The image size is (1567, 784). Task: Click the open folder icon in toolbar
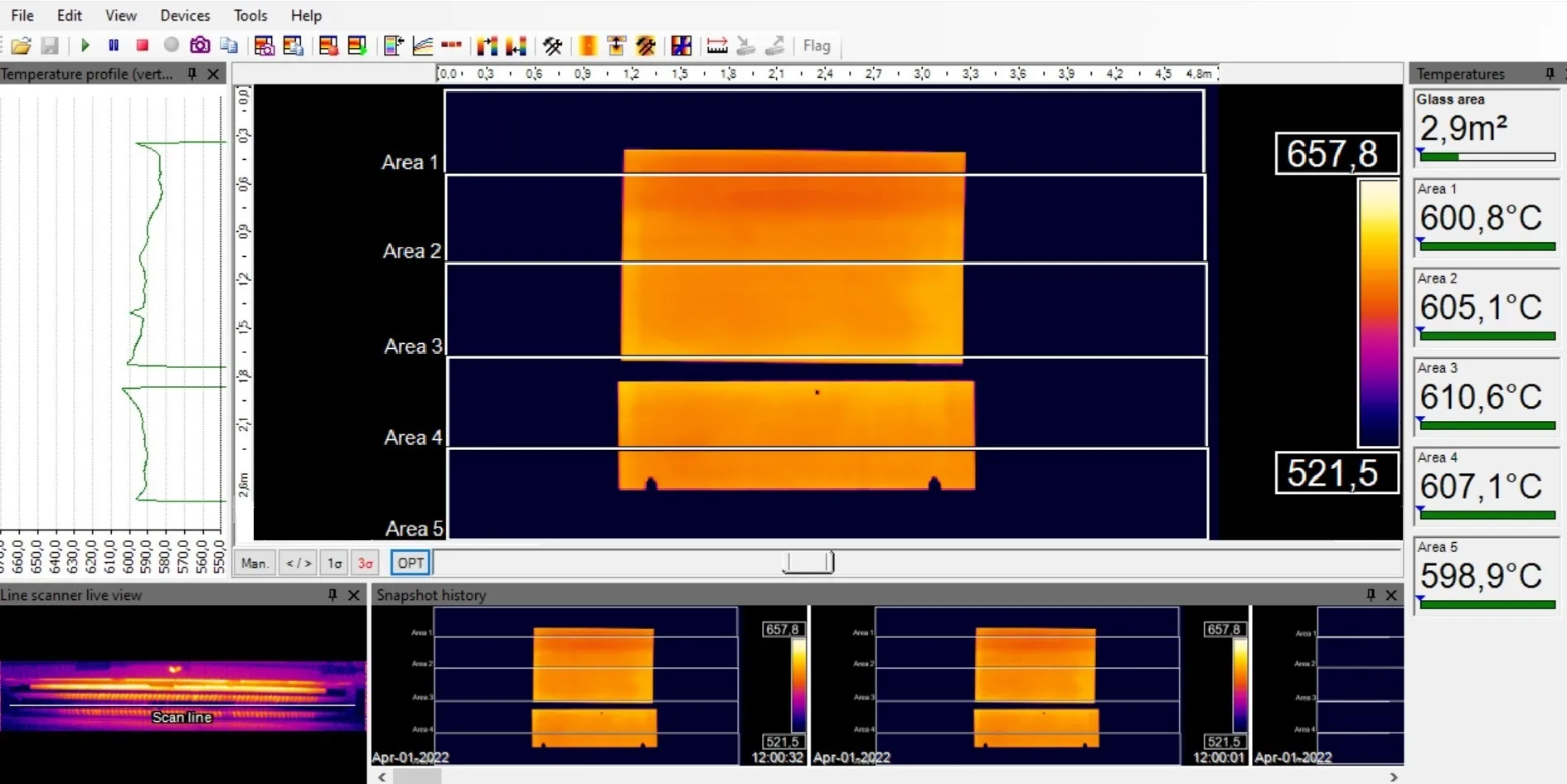click(22, 46)
